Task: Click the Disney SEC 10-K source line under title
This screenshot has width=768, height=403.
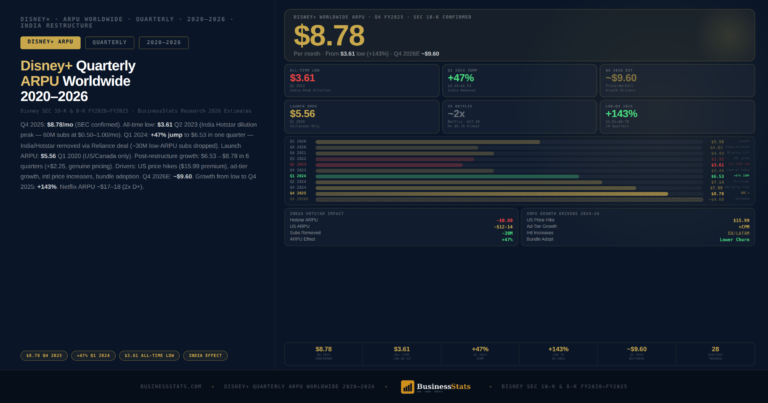Action: 136,111
